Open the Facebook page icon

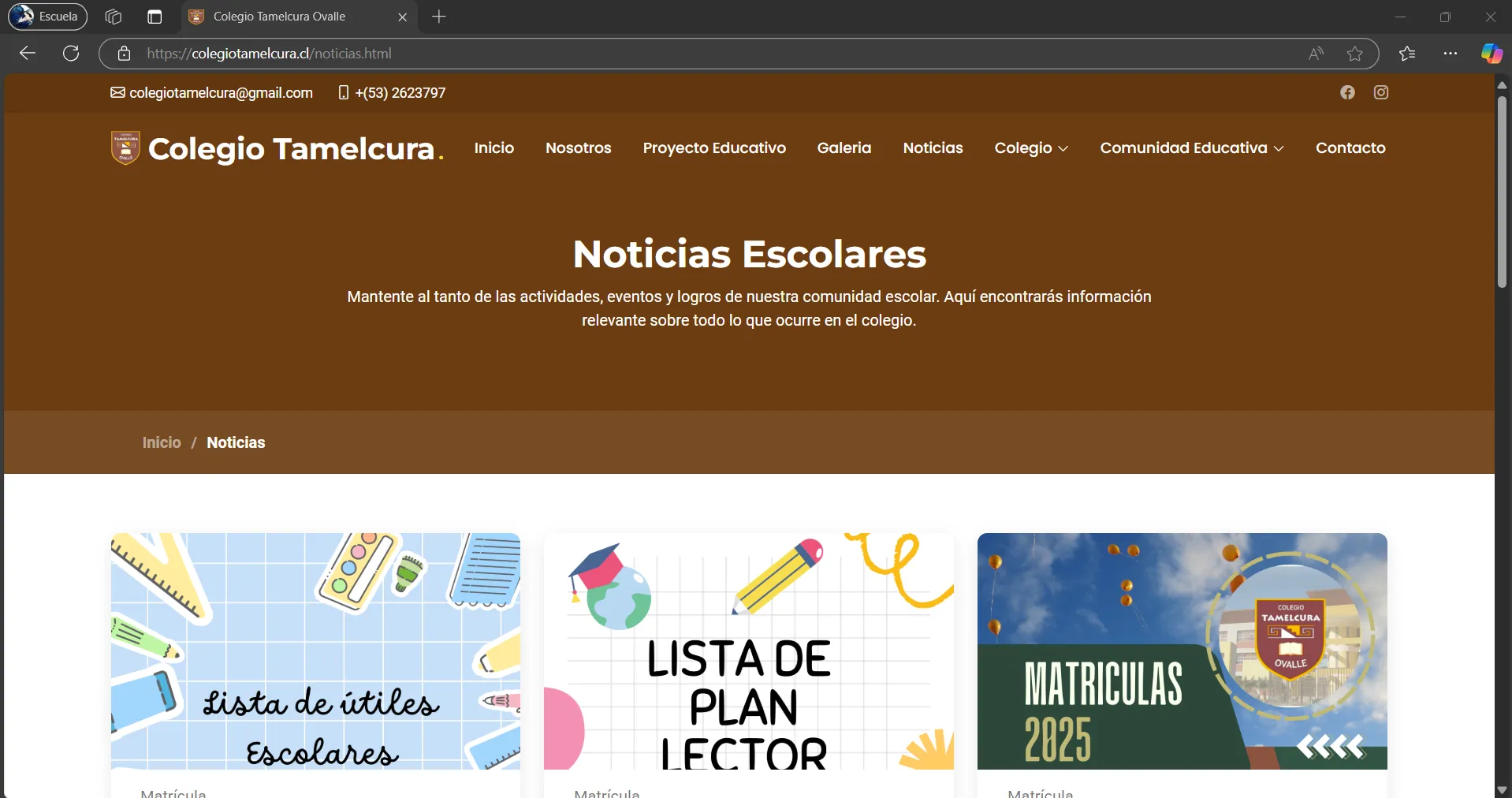1347,93
